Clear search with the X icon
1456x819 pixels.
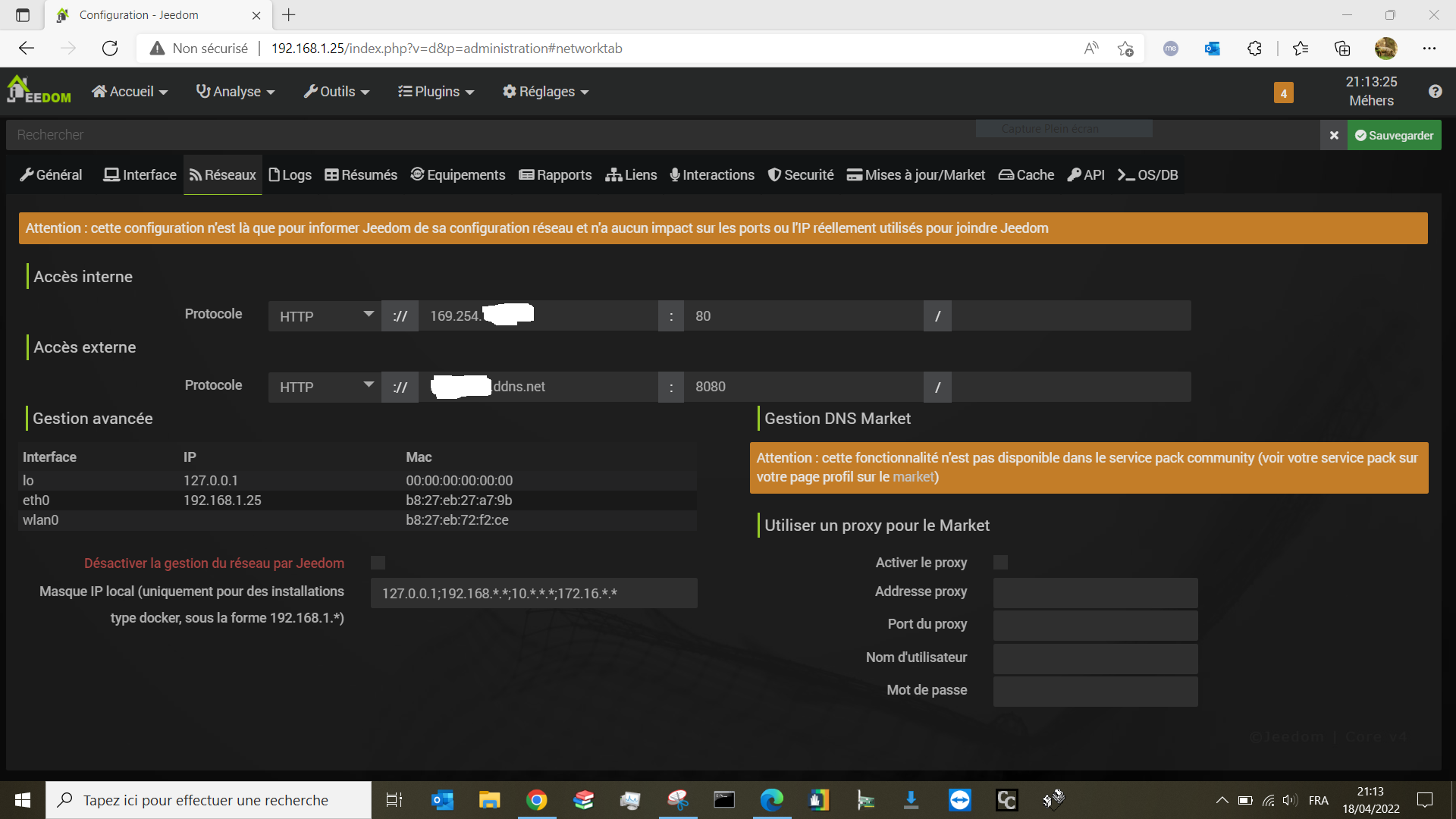click(1334, 135)
